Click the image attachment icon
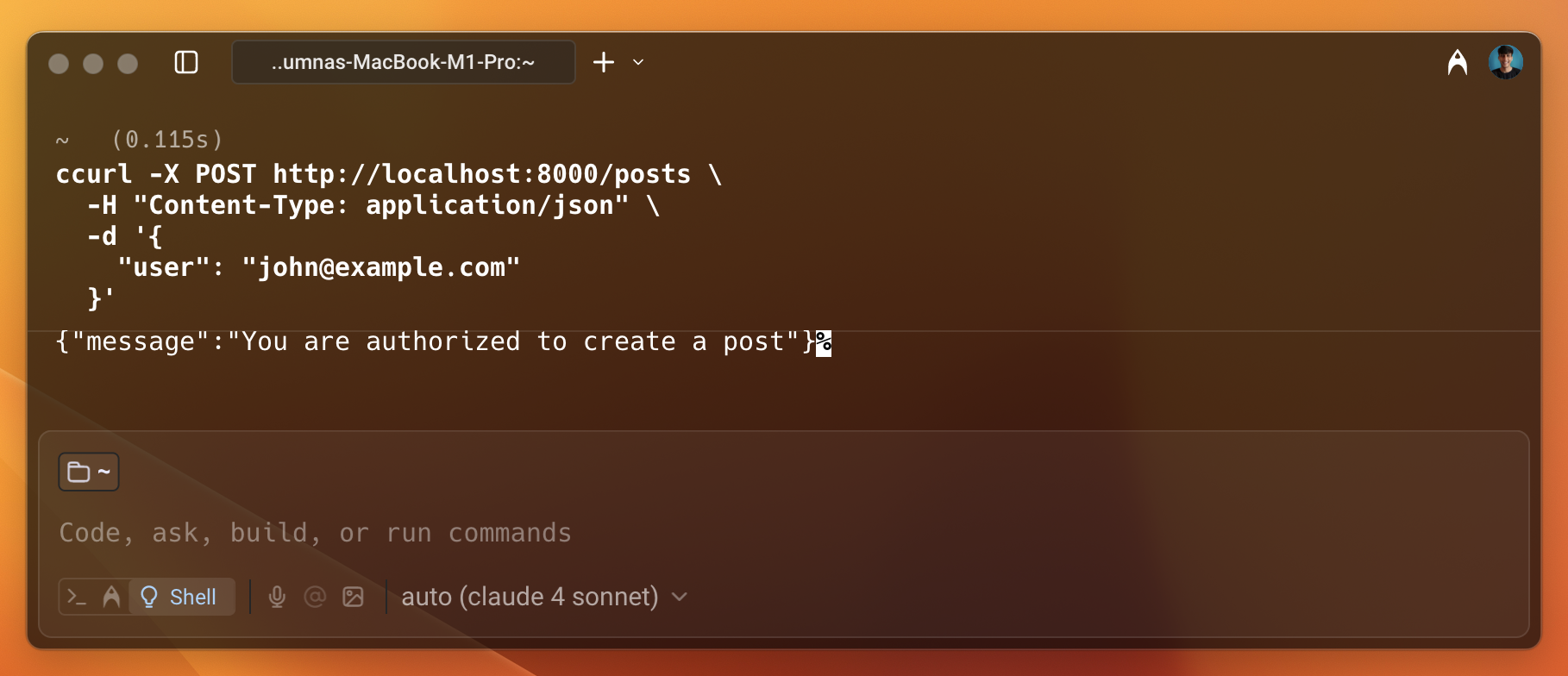This screenshot has width=1568, height=676. [x=353, y=596]
